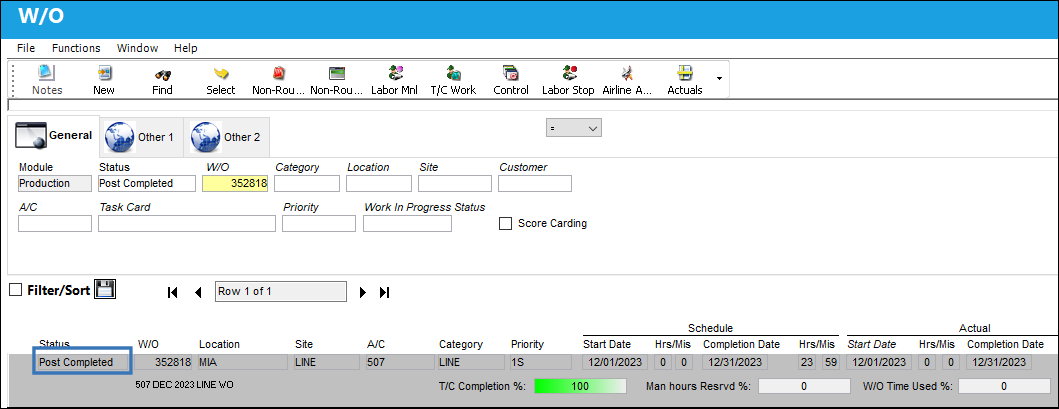Click the MIA location cell
1059x409 pixels.
coord(242,362)
